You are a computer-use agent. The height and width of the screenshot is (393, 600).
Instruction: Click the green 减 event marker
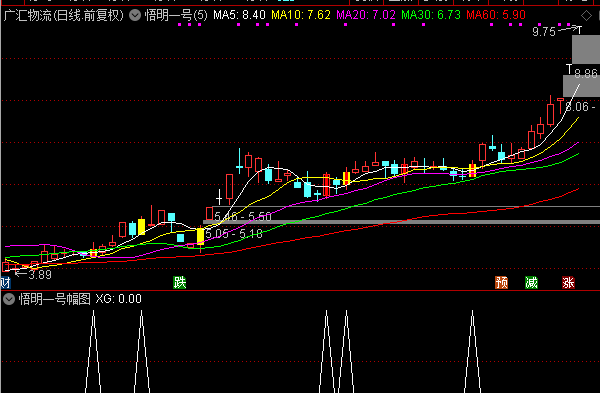(532, 282)
